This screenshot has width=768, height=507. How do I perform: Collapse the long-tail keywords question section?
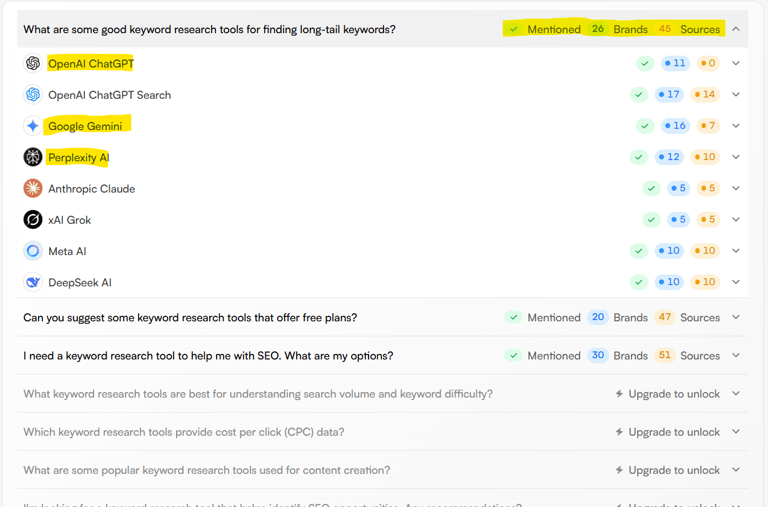point(736,29)
